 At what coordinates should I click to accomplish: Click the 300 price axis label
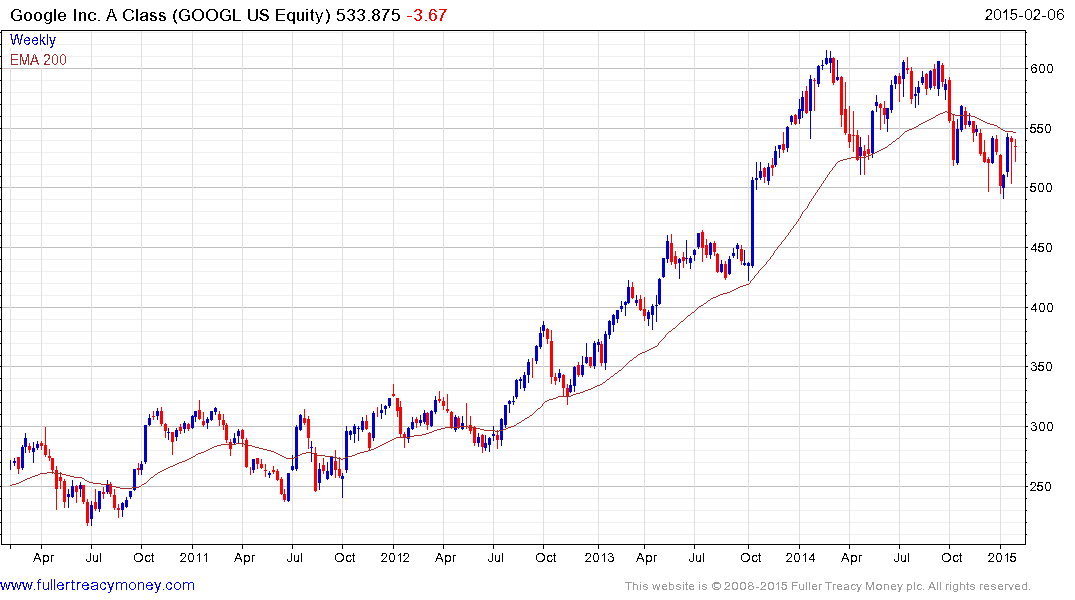click(1041, 427)
